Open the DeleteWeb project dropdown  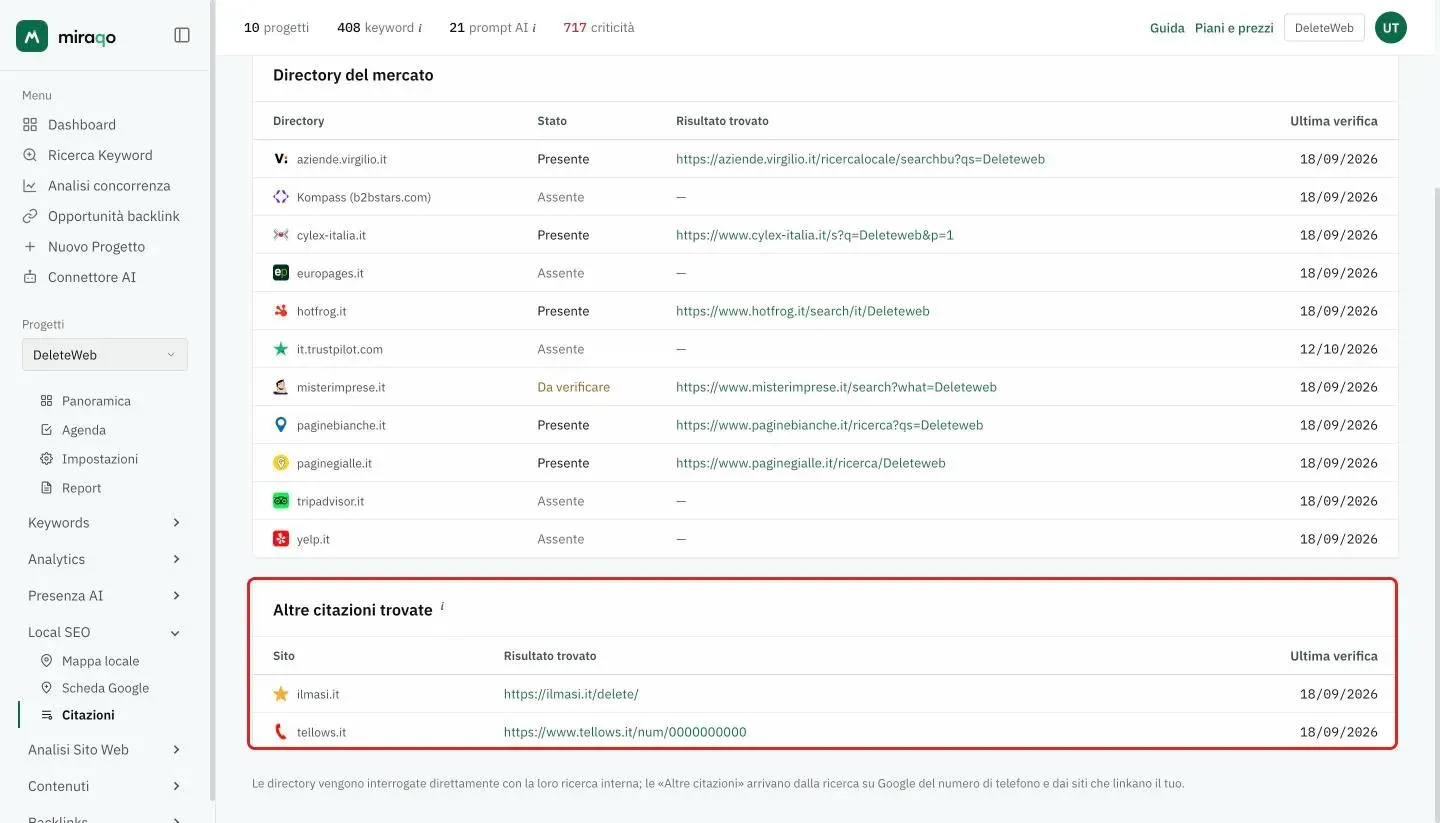coord(105,355)
